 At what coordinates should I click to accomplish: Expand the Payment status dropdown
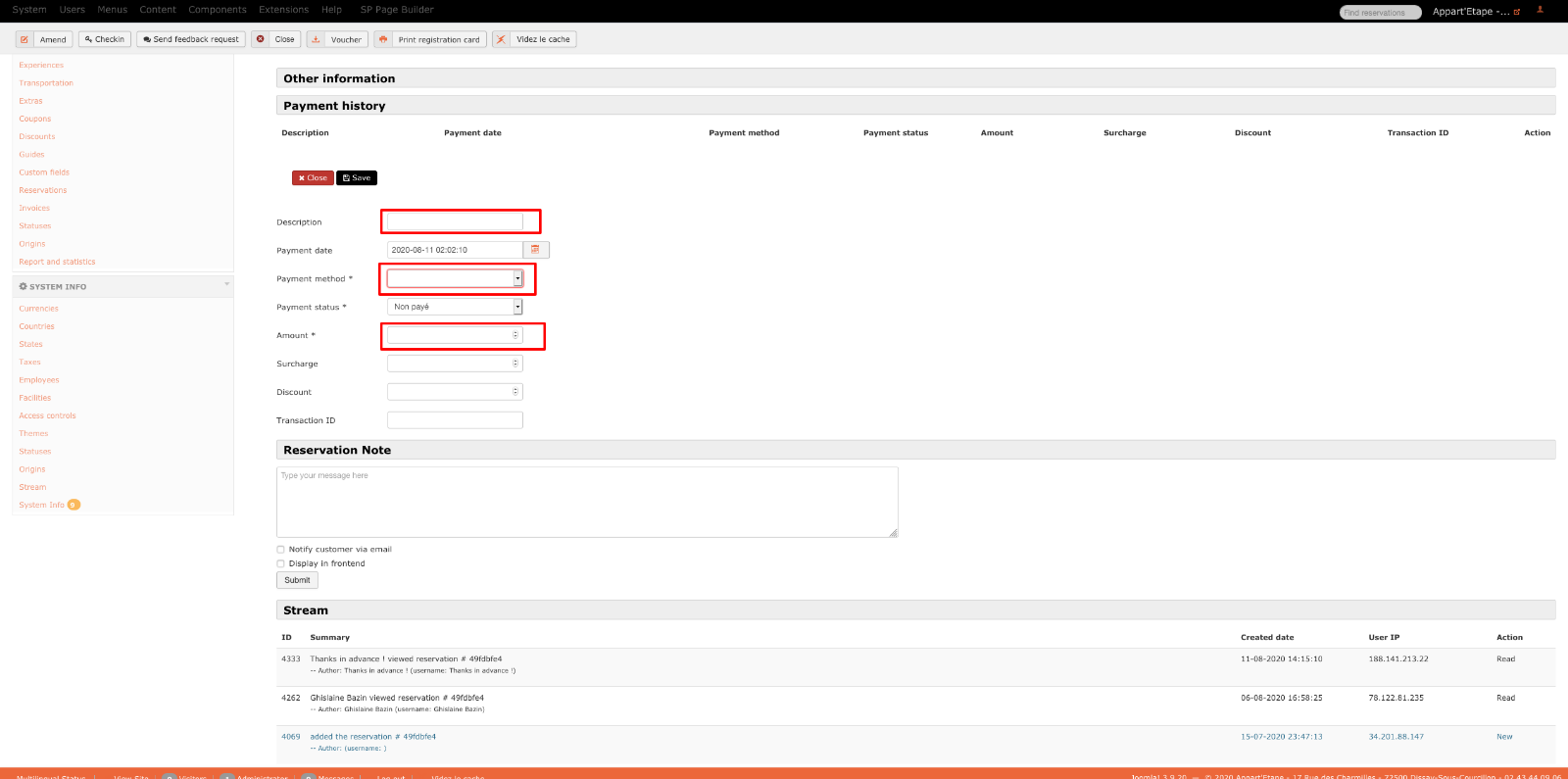pyautogui.click(x=455, y=307)
